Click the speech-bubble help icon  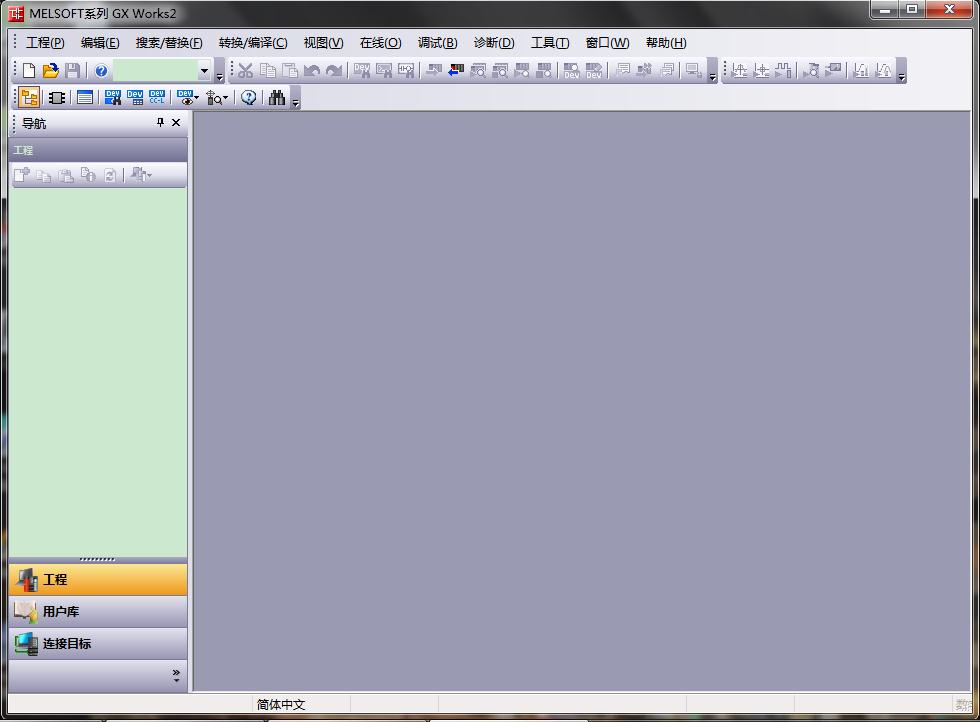(249, 98)
